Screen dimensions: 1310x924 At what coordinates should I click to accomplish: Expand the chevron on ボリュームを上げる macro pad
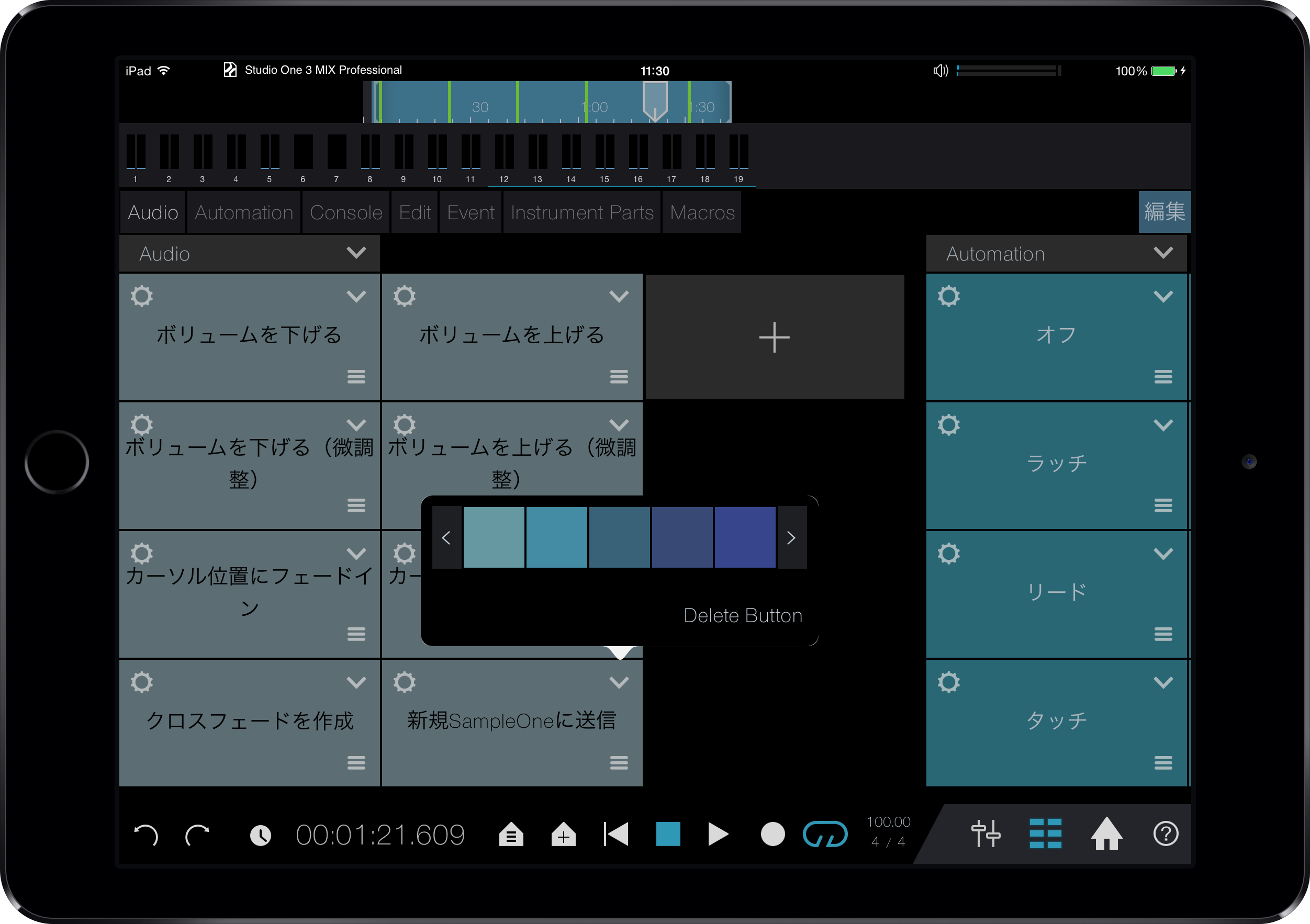point(620,296)
